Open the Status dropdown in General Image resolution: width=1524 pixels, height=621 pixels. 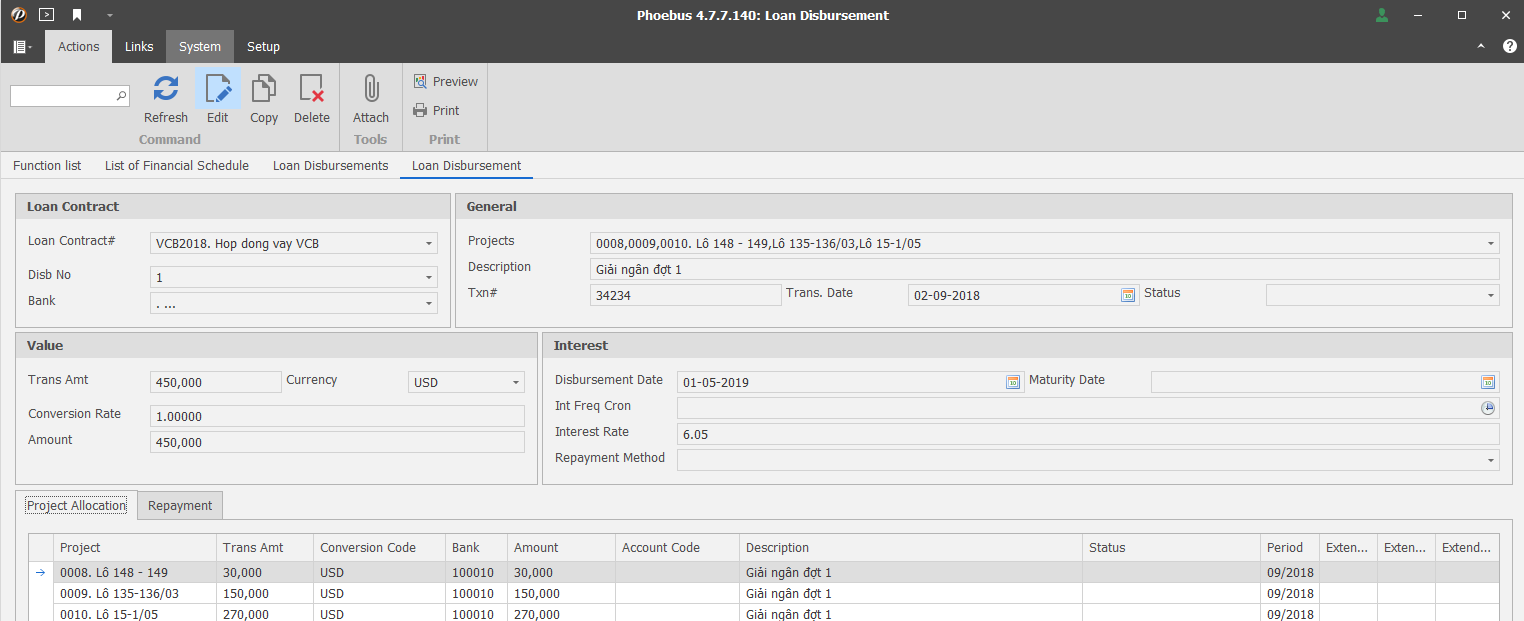(x=1491, y=295)
